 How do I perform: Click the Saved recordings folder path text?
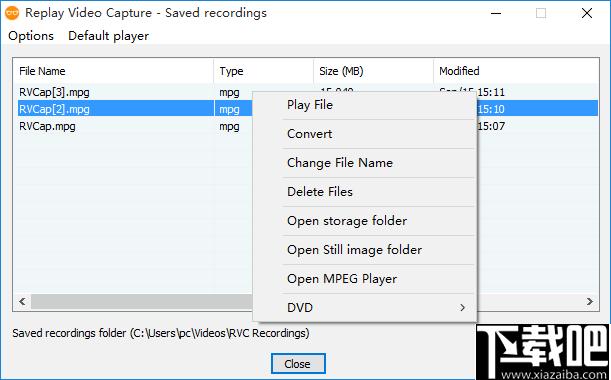pyautogui.click(x=161, y=333)
